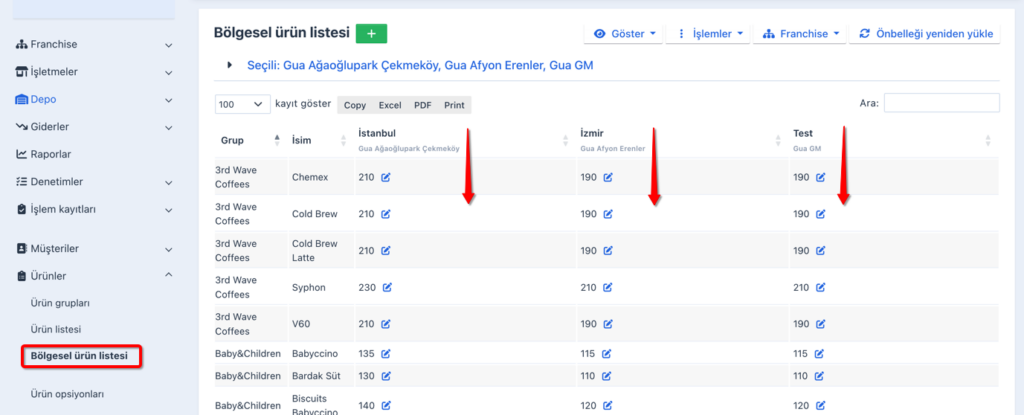The image size is (1024, 415).
Task: Edit V60 price in İzmir column
Action: tap(608, 324)
